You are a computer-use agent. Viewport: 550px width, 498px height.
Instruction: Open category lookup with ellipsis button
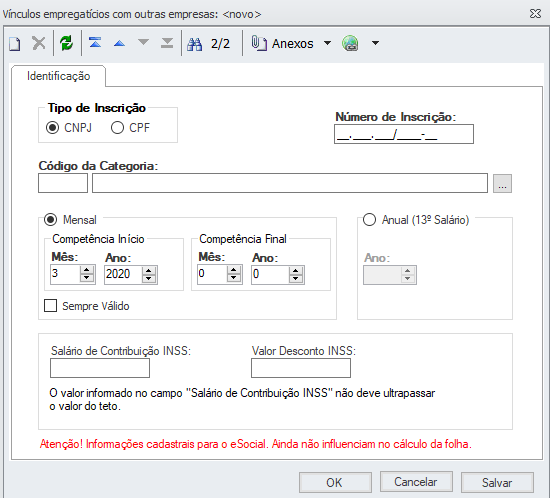coord(502,183)
